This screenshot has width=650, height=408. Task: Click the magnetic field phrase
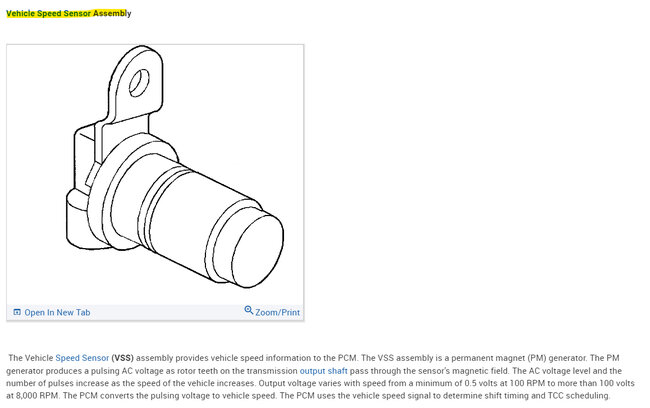coord(481,371)
